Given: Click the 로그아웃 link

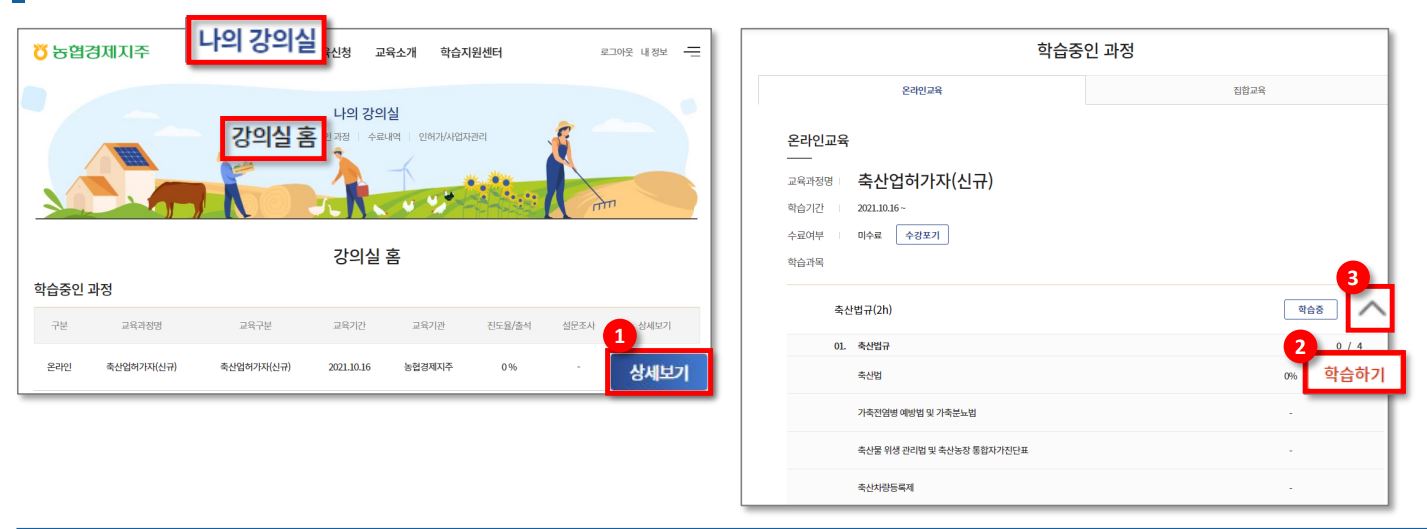Looking at the screenshot, I should pyautogui.click(x=617, y=52).
